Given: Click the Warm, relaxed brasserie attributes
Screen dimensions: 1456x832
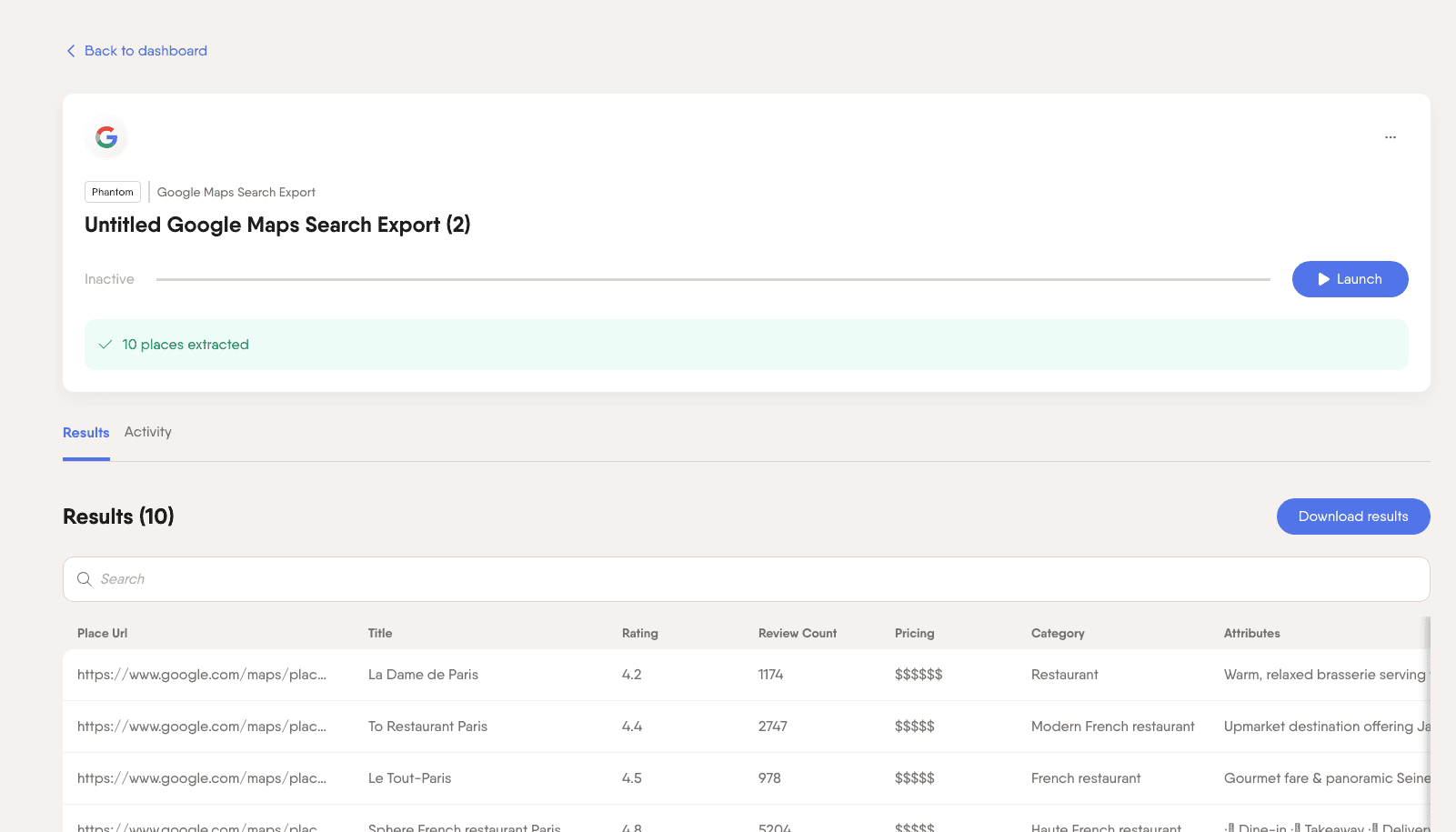Looking at the screenshot, I should 1326,675.
